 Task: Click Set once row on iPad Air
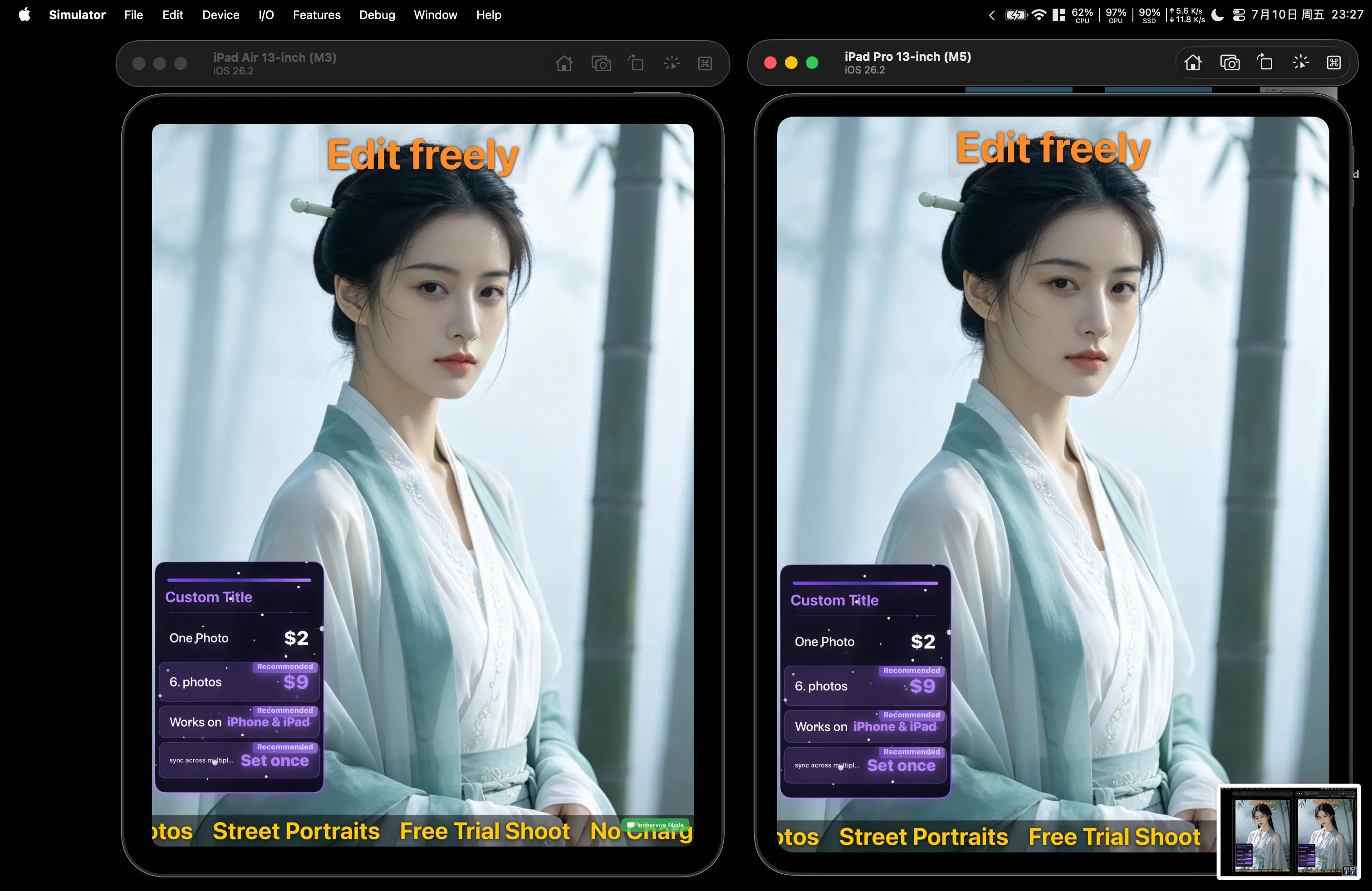pos(239,760)
